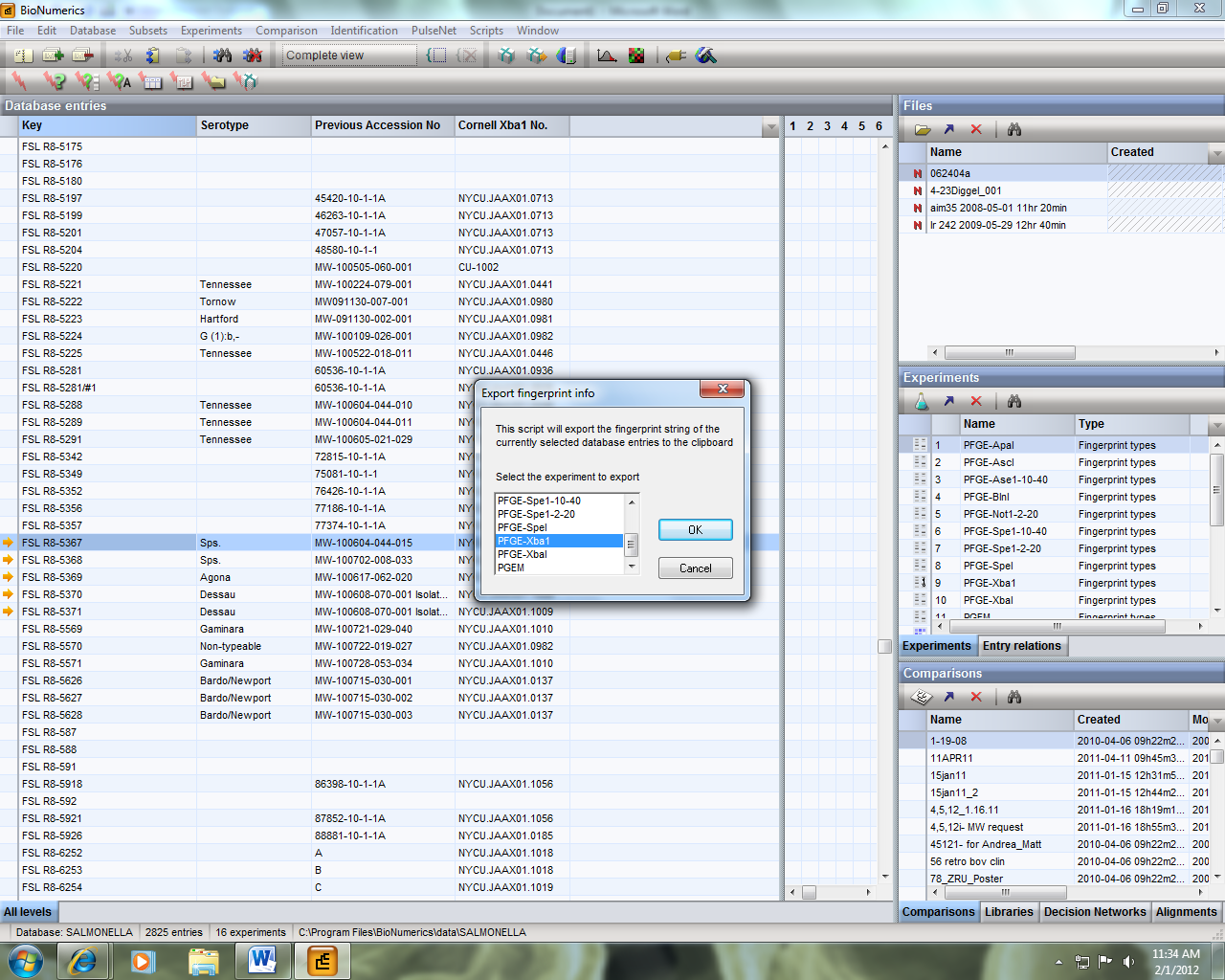Click the lightning with folder icon
Image resolution: width=1225 pixels, height=980 pixels.
pos(213,81)
